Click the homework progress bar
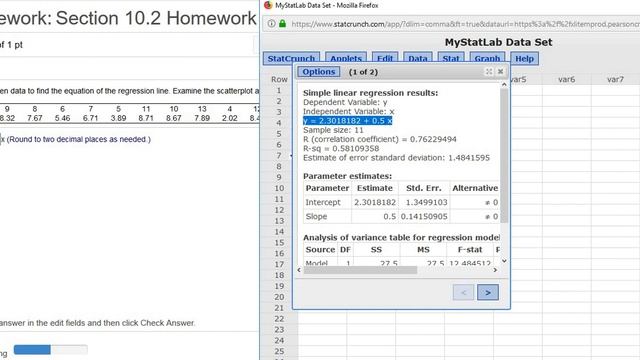The image size is (640, 360). point(51,349)
